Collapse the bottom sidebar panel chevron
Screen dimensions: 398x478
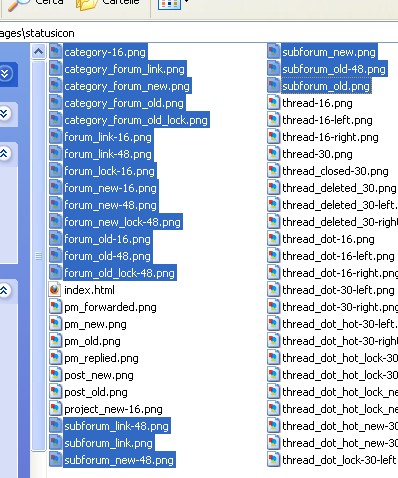click(x=4, y=290)
